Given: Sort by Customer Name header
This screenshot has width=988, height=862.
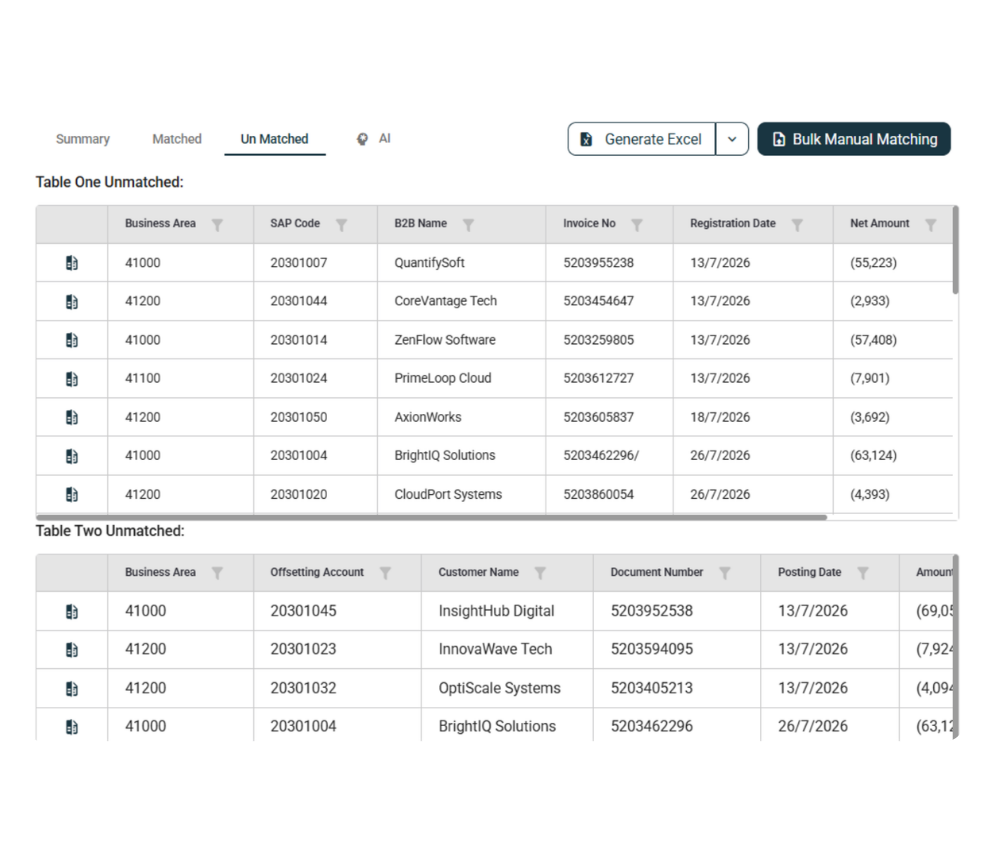Looking at the screenshot, I should pos(479,572).
